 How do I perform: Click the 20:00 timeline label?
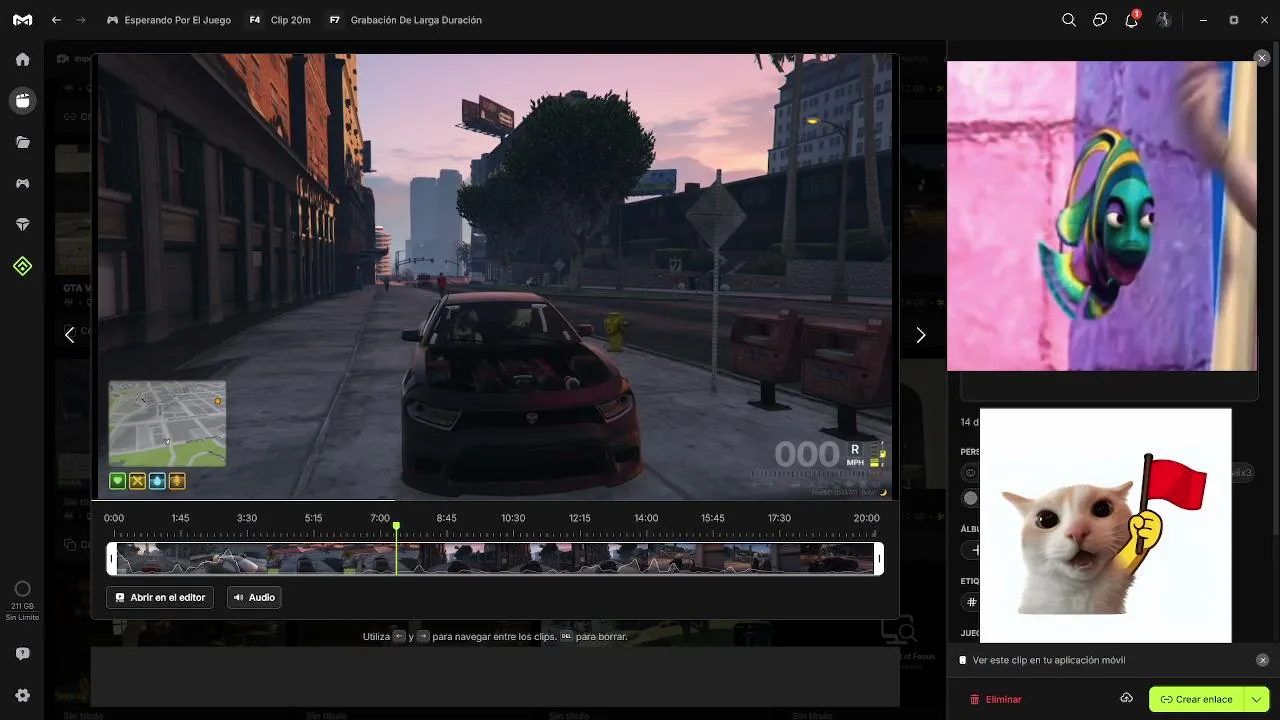[x=867, y=518]
